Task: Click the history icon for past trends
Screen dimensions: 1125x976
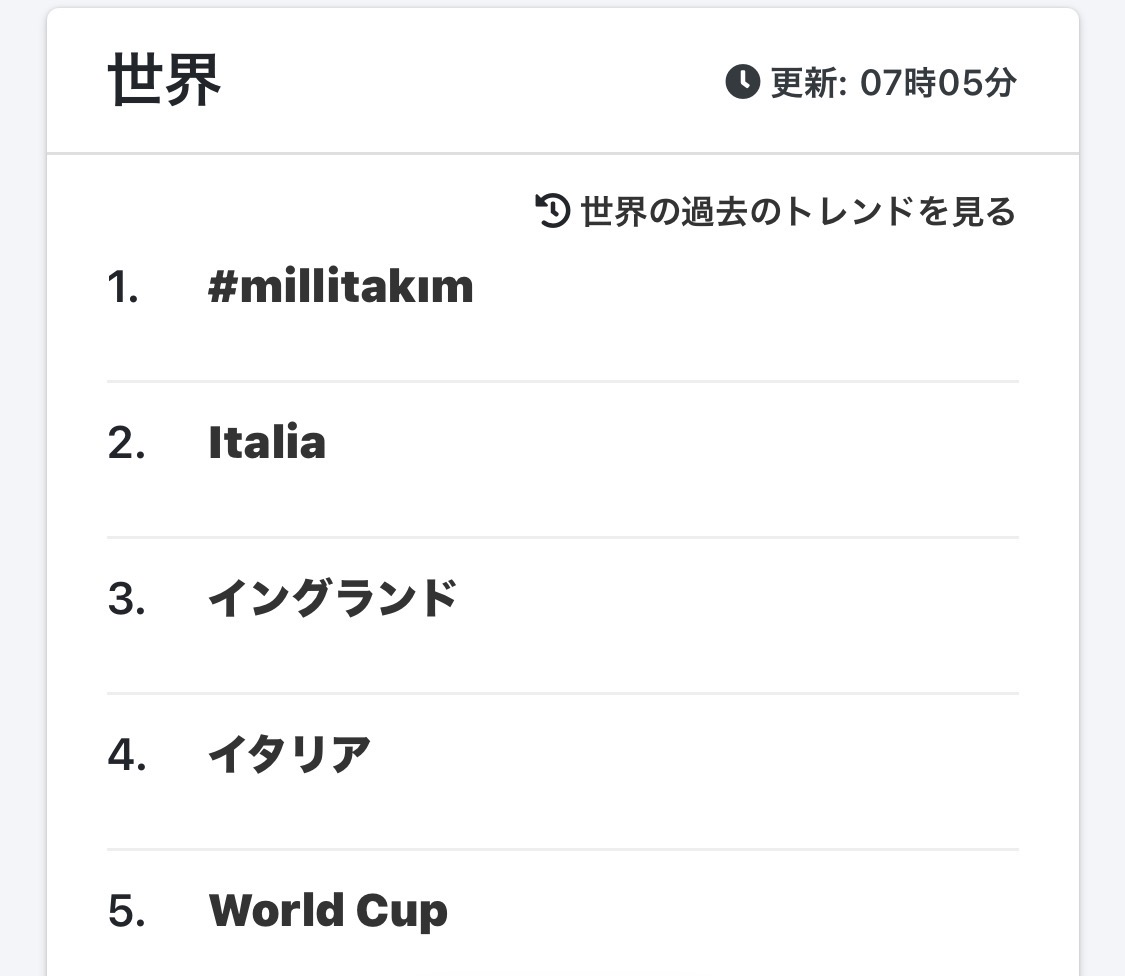Action: (553, 211)
